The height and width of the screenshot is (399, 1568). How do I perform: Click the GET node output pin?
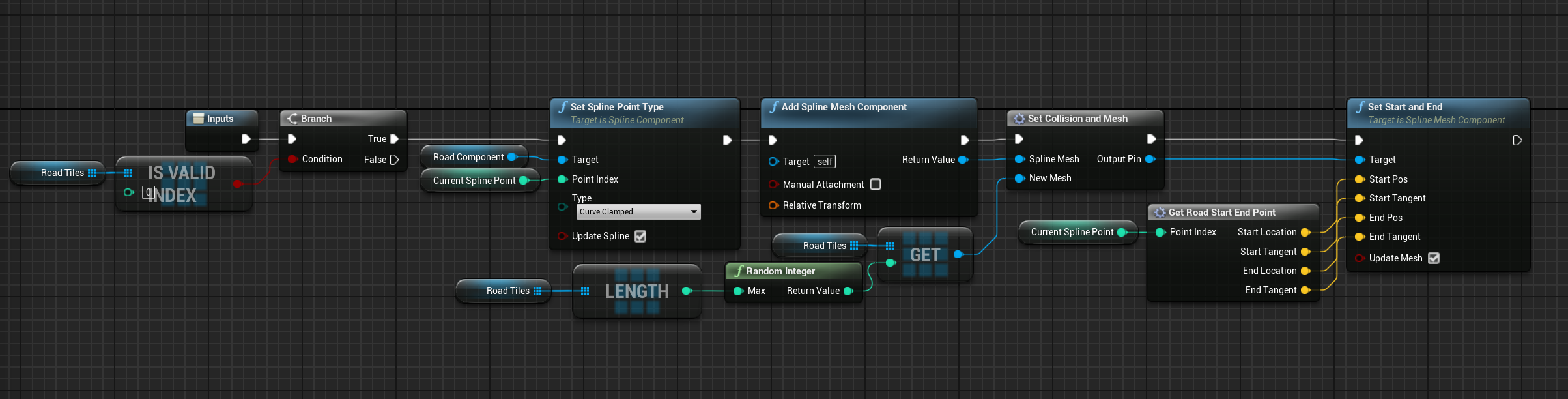(x=958, y=254)
